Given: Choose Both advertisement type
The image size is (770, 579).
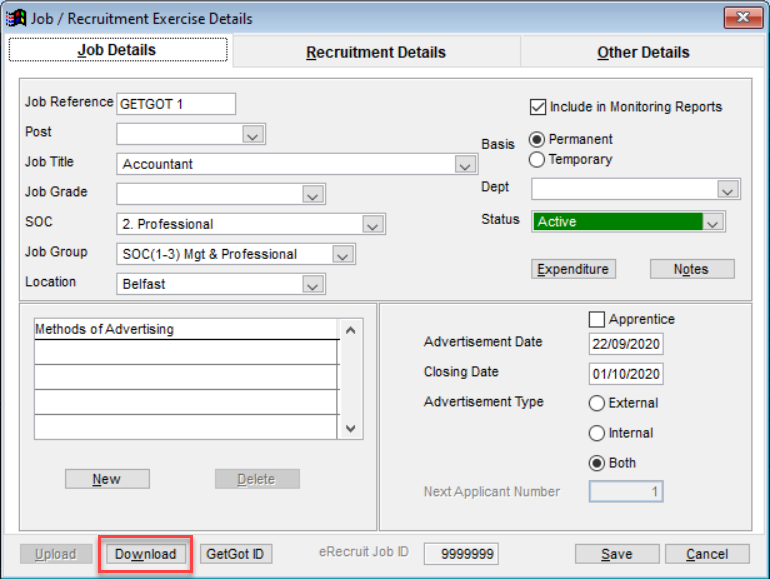Looking at the screenshot, I should pos(597,463).
